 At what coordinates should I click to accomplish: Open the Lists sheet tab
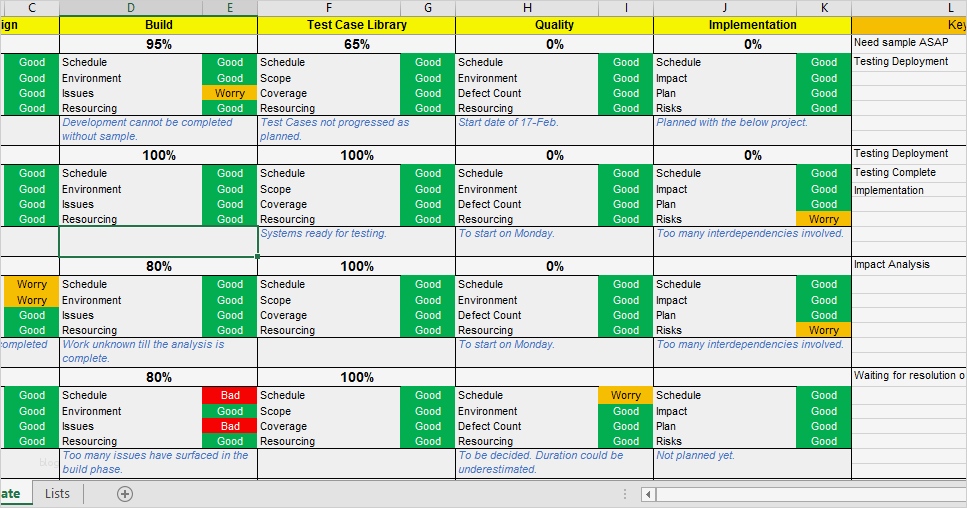coord(57,494)
